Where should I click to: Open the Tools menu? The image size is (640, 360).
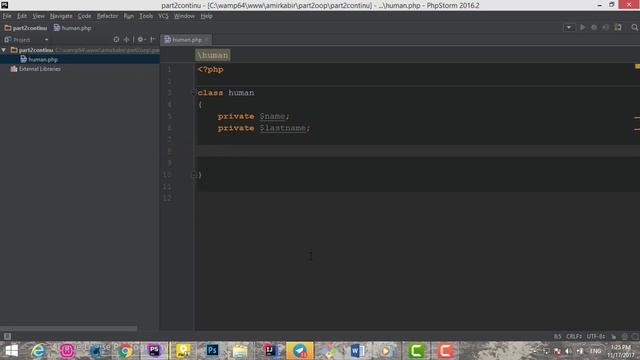click(146, 16)
